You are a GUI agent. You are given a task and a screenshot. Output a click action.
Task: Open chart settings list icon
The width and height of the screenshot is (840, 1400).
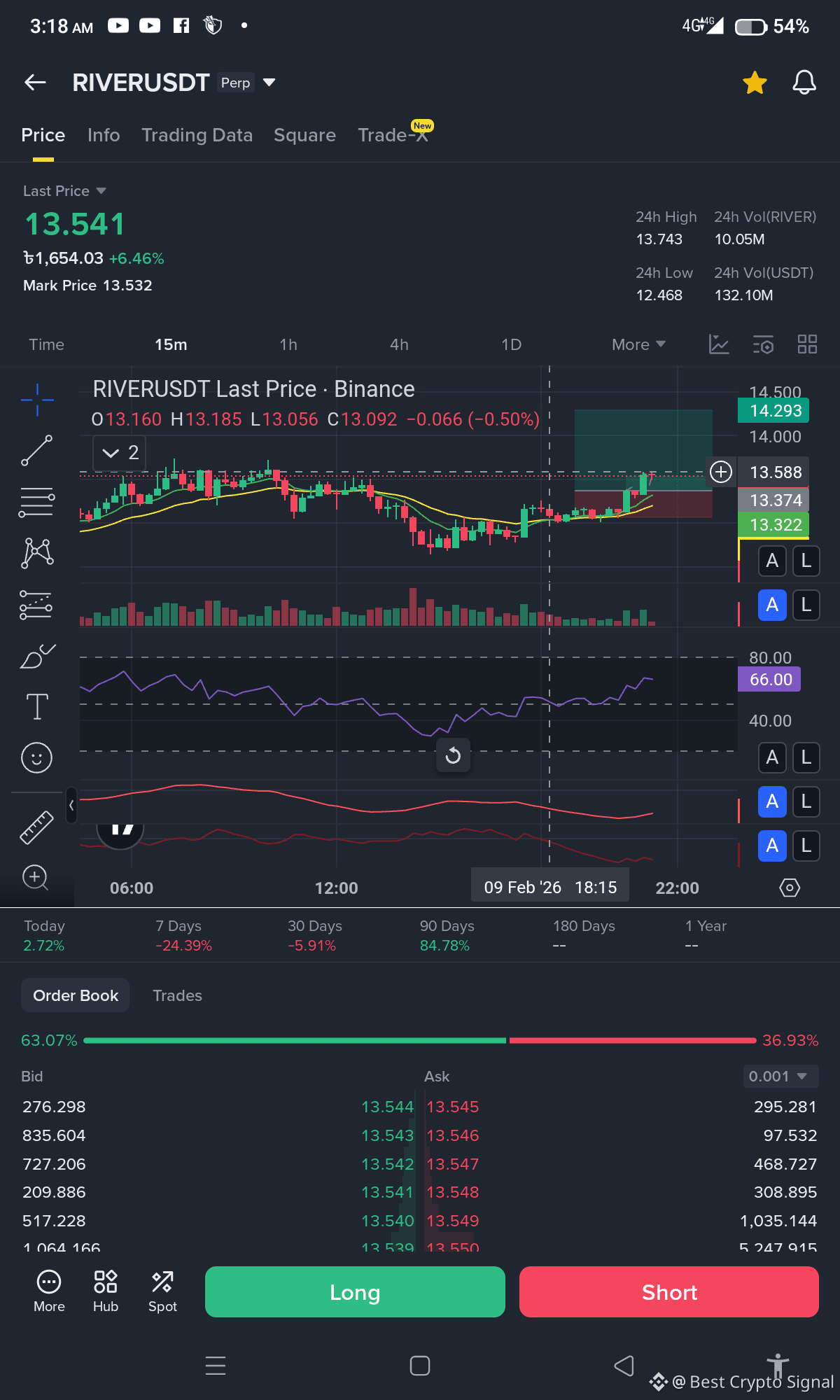763,344
